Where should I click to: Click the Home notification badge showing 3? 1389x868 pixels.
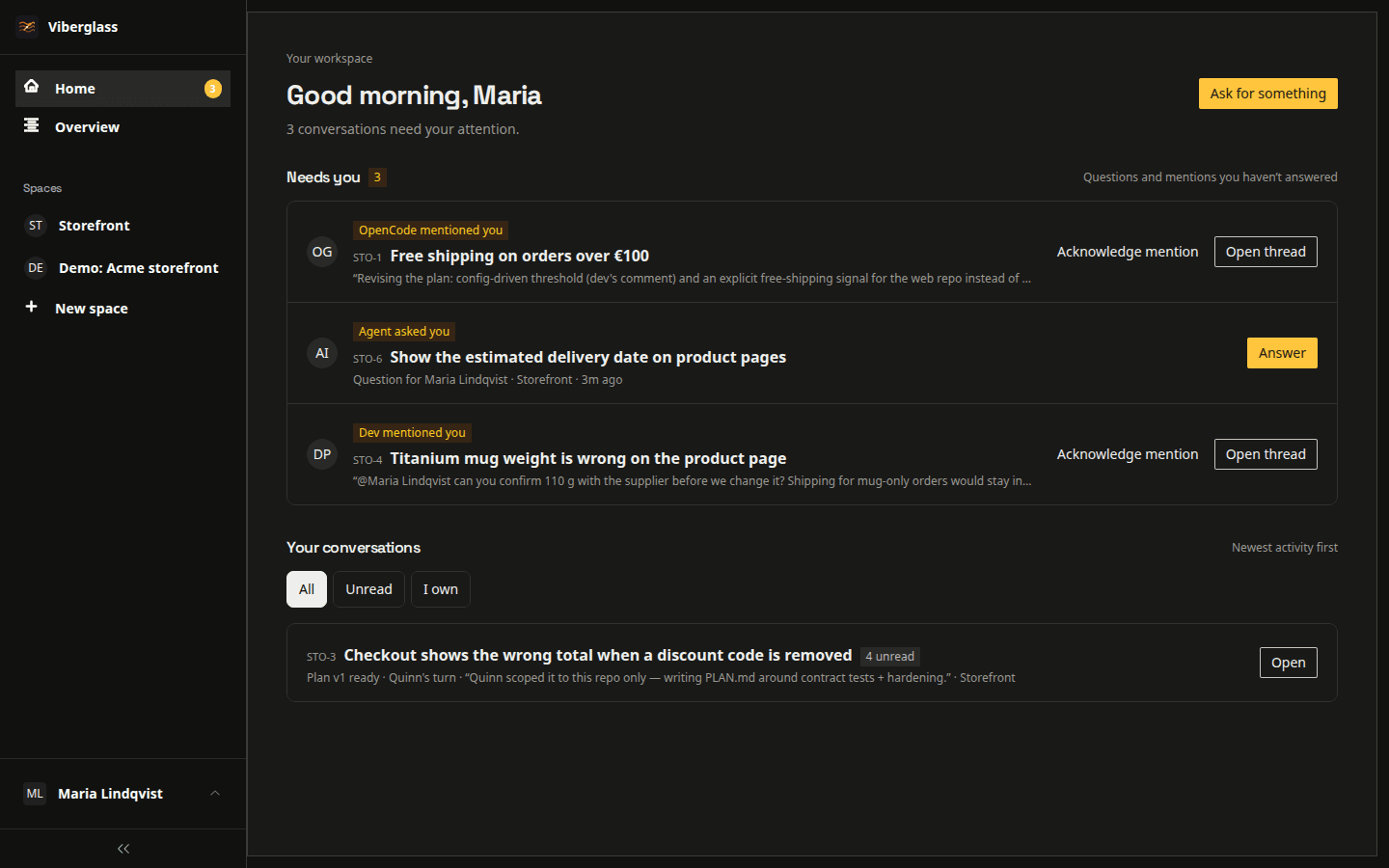pyautogui.click(x=213, y=89)
